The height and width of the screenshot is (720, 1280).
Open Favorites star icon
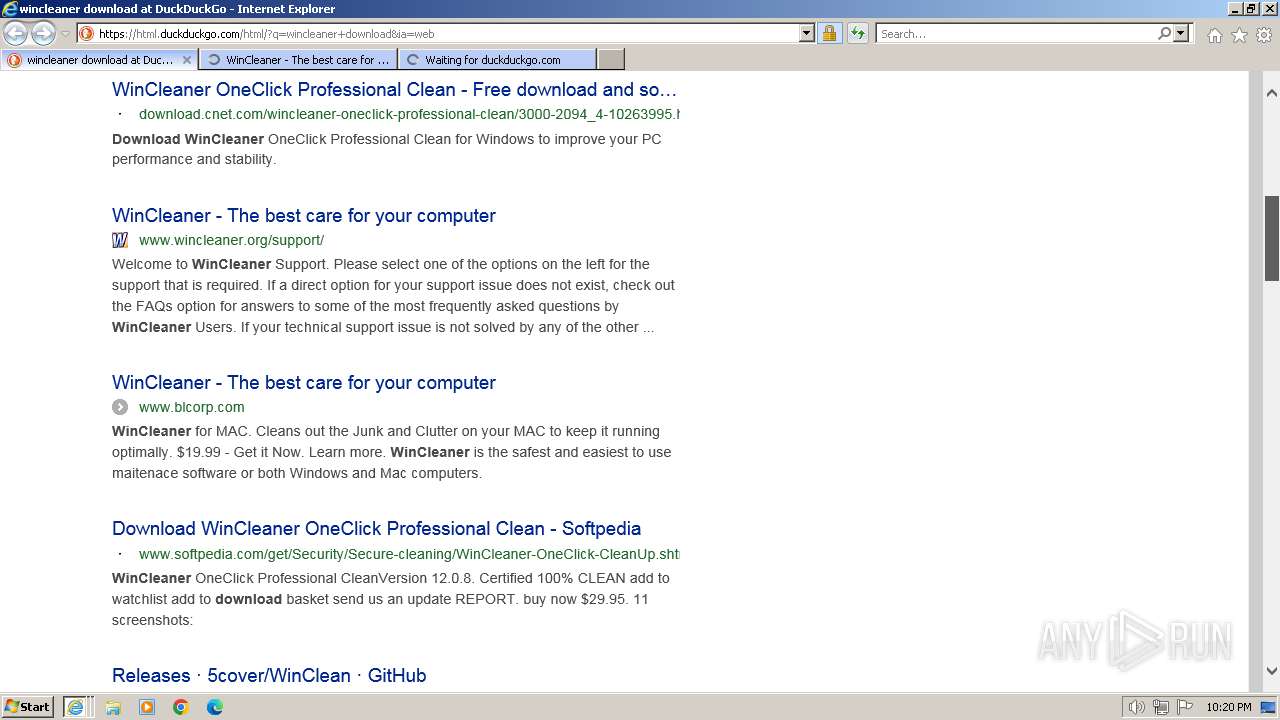tap(1239, 35)
